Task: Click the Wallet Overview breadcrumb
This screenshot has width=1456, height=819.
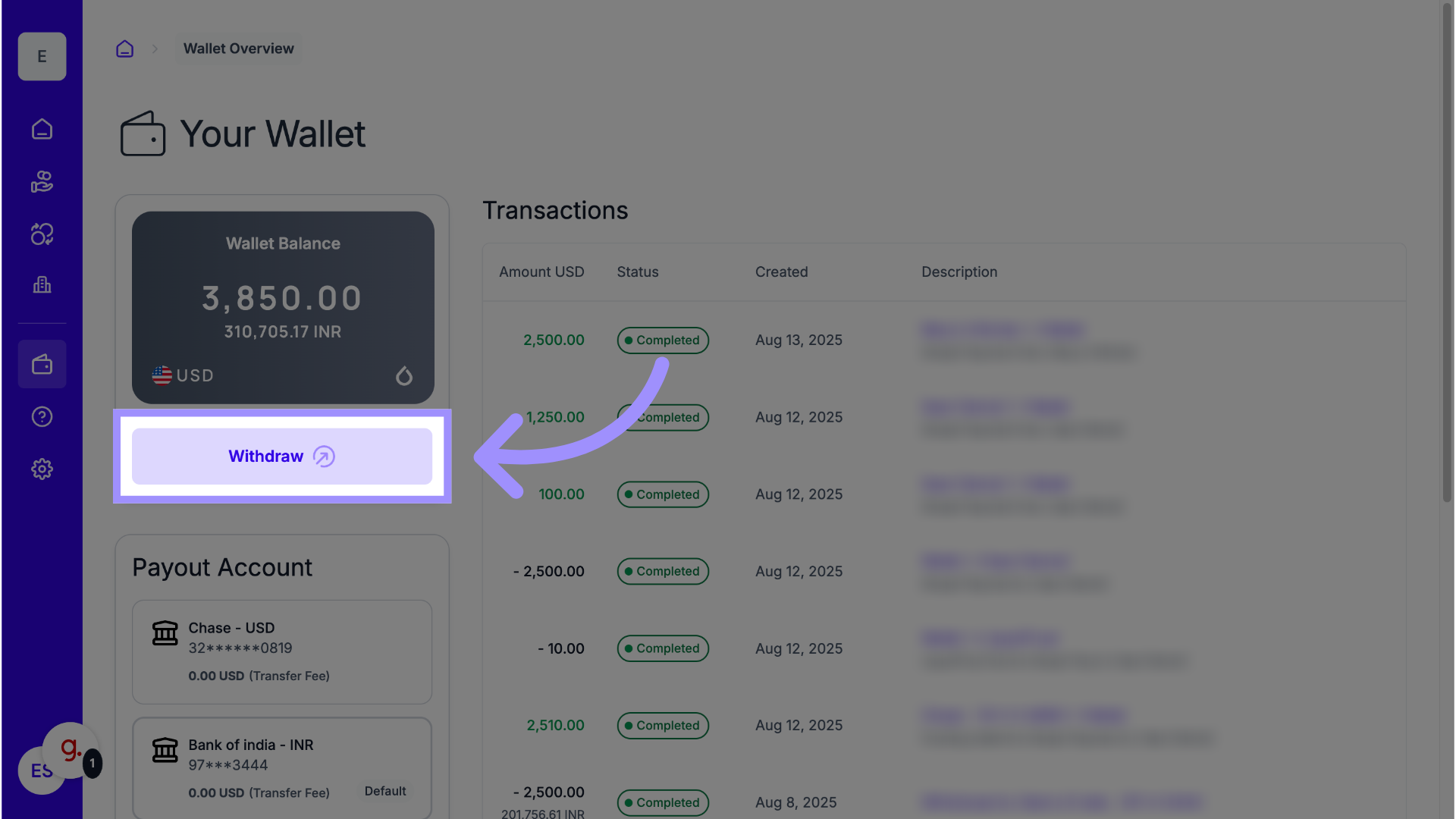Action: [238, 49]
